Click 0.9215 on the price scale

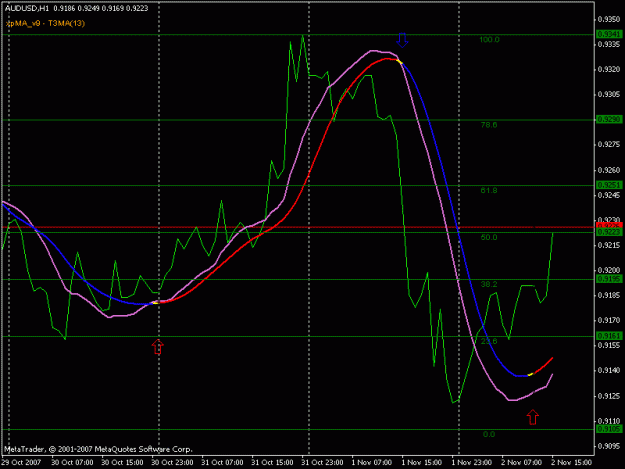point(609,245)
